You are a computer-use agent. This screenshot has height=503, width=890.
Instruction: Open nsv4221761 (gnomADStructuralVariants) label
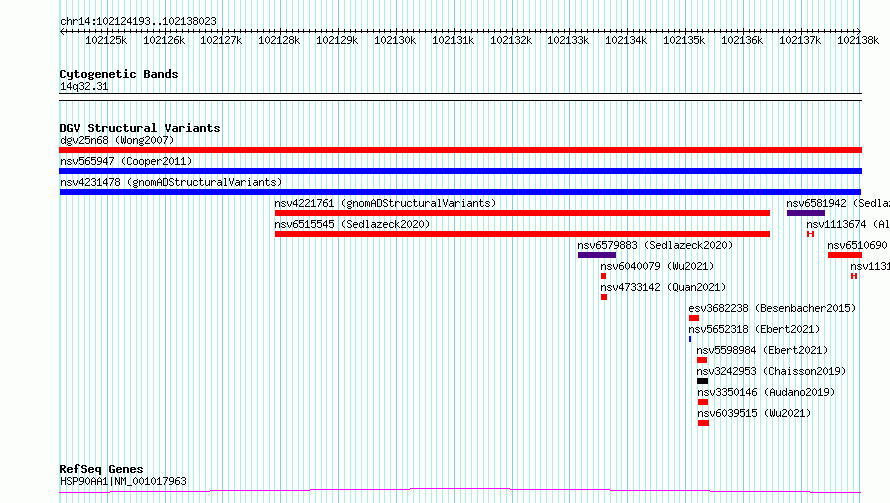[385, 203]
